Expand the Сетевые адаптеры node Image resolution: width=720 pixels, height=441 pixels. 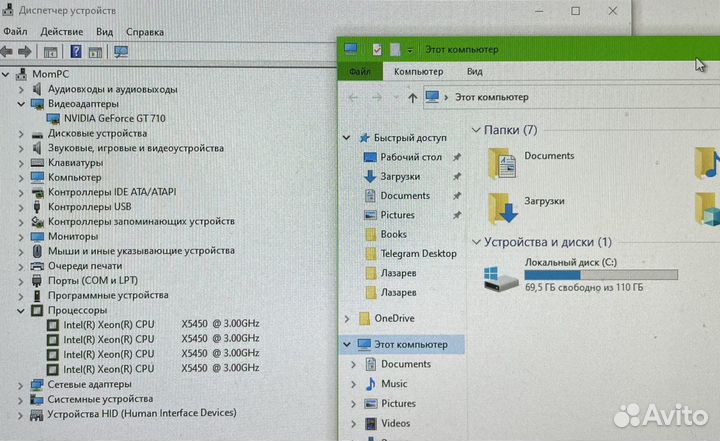pyautogui.click(x=21, y=384)
